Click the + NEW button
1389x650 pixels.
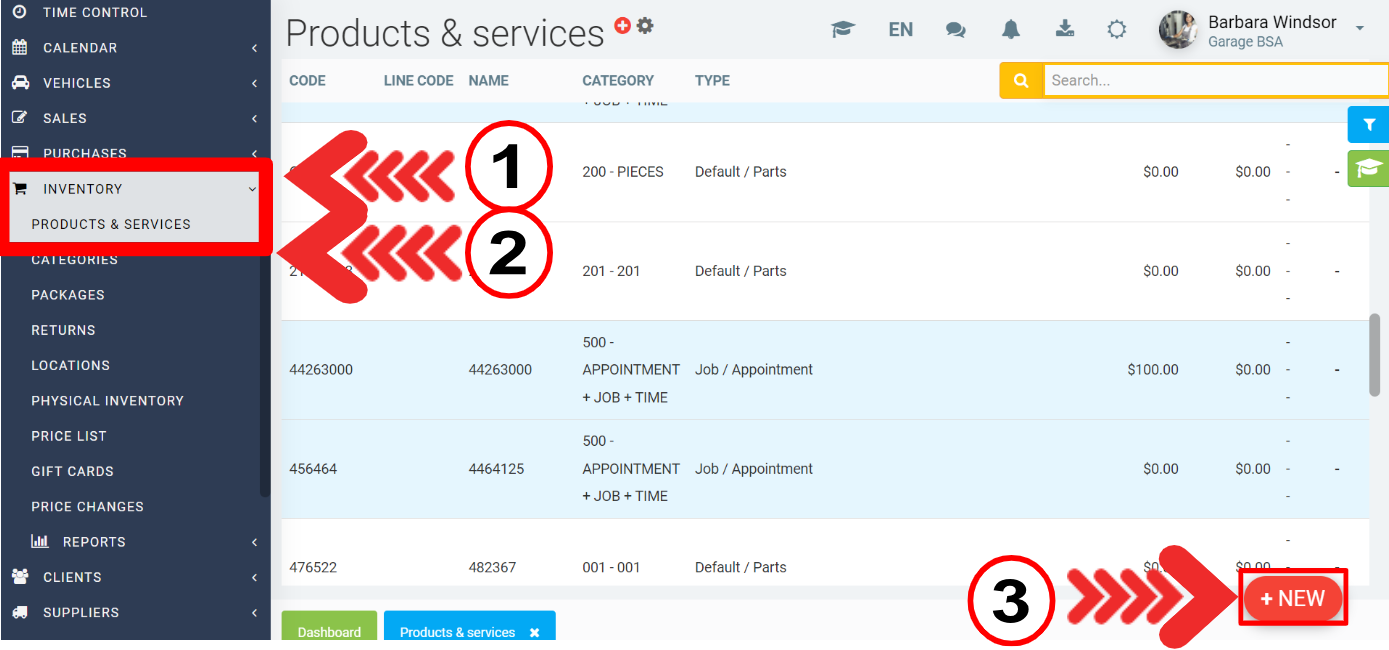(1293, 598)
